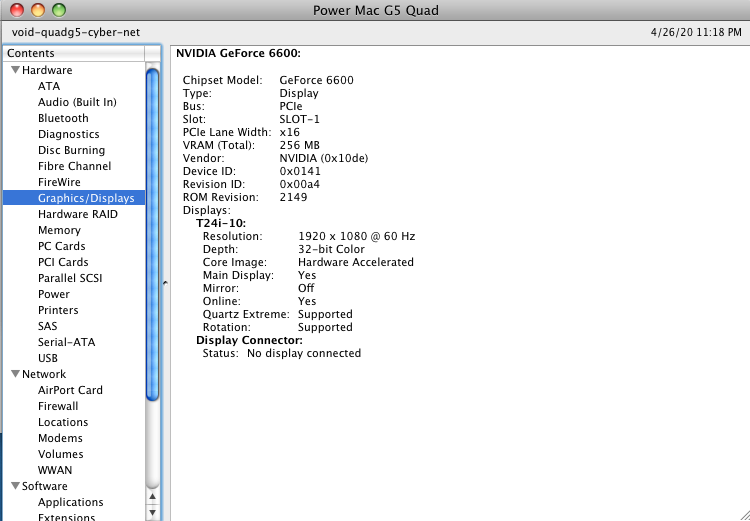Show Power information

tap(54, 294)
